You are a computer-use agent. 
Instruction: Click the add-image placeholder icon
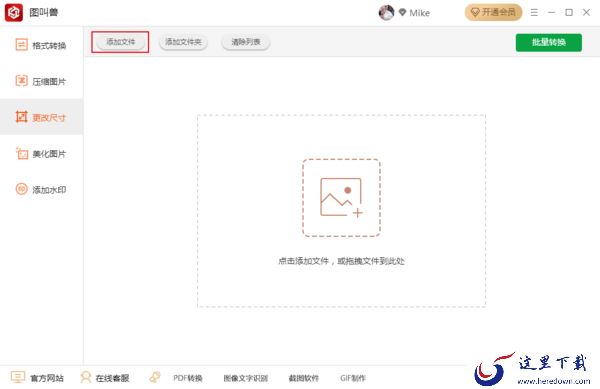(x=341, y=198)
